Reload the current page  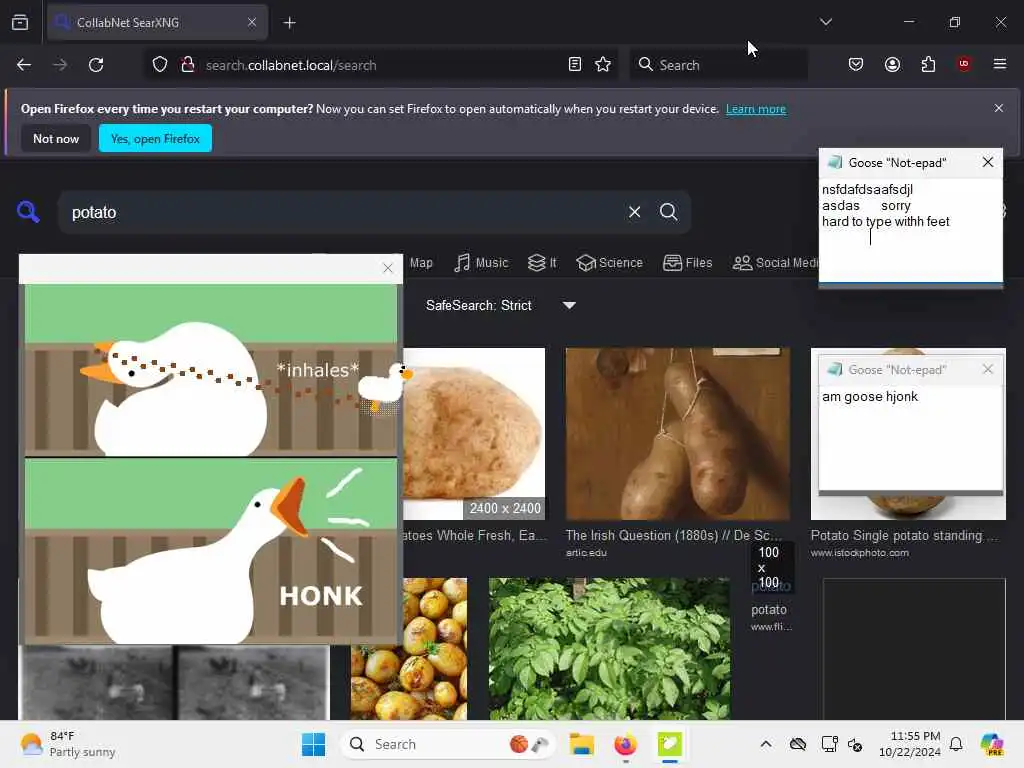pyautogui.click(x=96, y=65)
